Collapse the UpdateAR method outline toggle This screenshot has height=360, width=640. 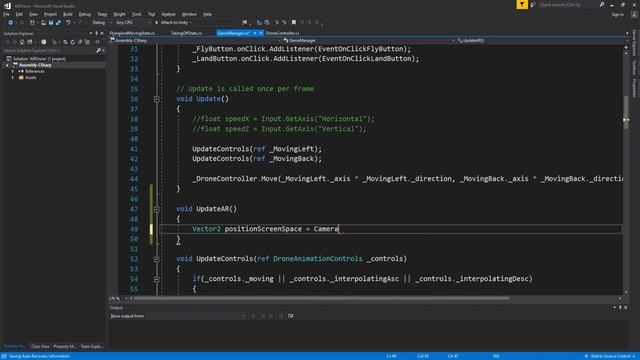pyautogui.click(x=156, y=209)
